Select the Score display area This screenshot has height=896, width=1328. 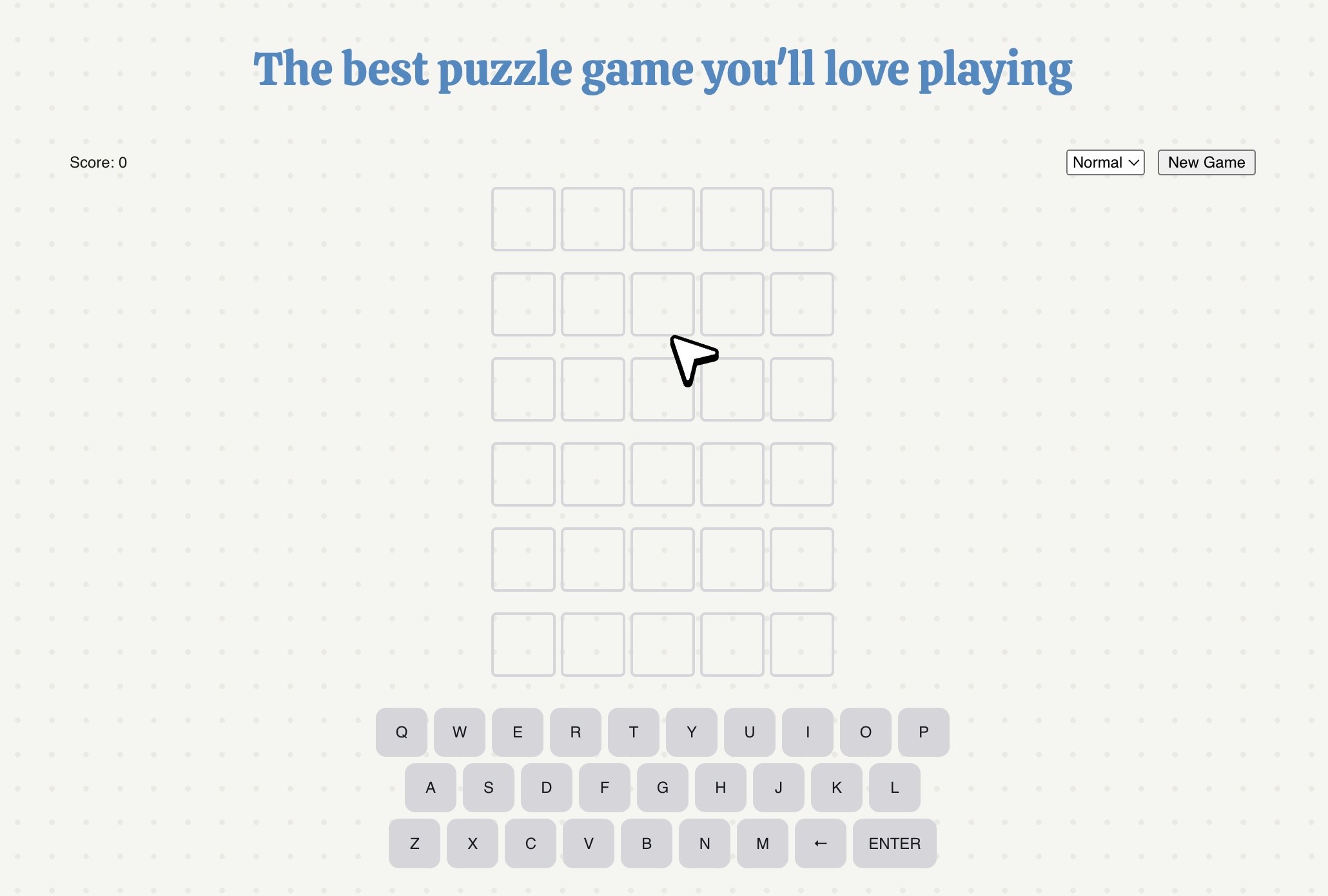coord(97,161)
